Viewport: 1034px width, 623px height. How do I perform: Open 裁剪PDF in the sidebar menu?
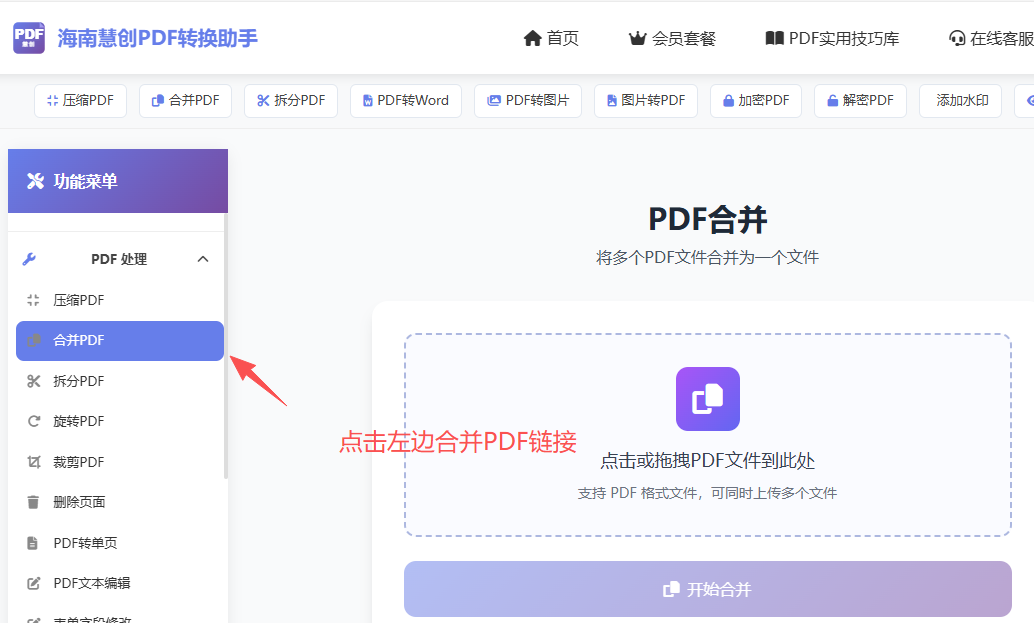coord(119,462)
